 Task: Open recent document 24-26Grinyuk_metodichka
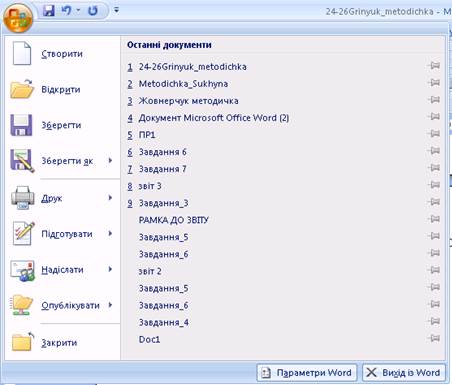pos(192,67)
